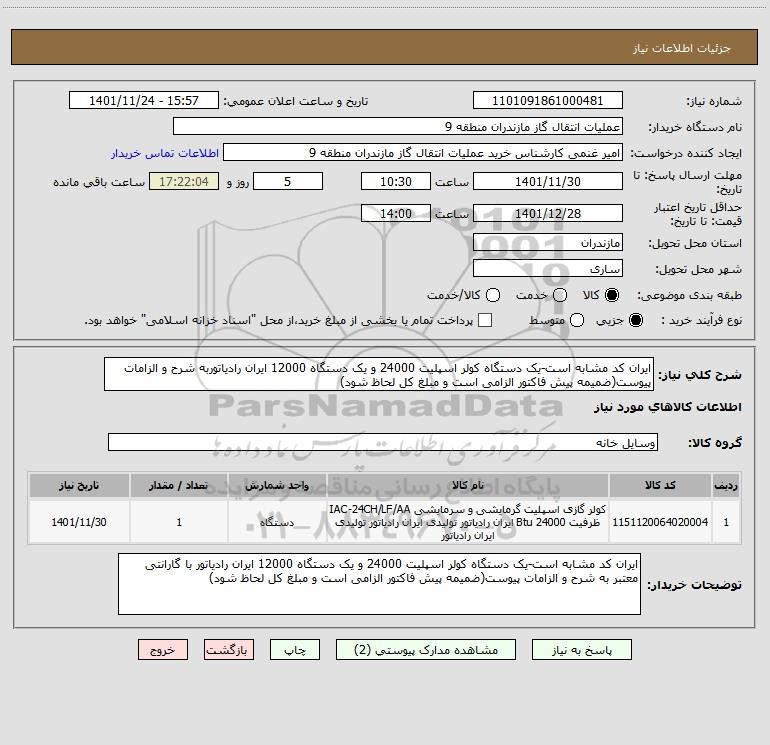Select the خدمت radio button
Image resolution: width=770 pixels, height=745 pixels.
pyautogui.click(x=560, y=295)
